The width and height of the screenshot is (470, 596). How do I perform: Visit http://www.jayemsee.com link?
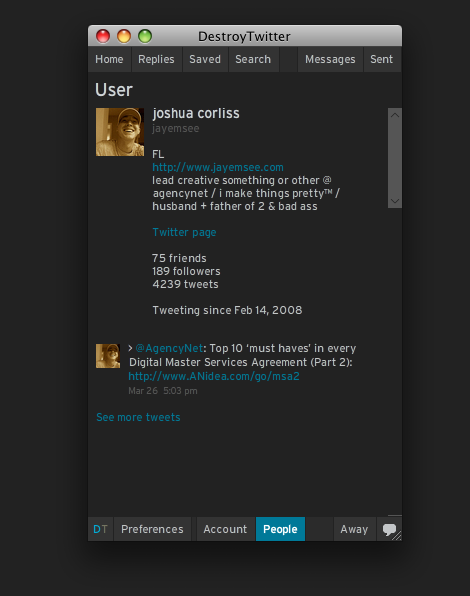coord(218,167)
